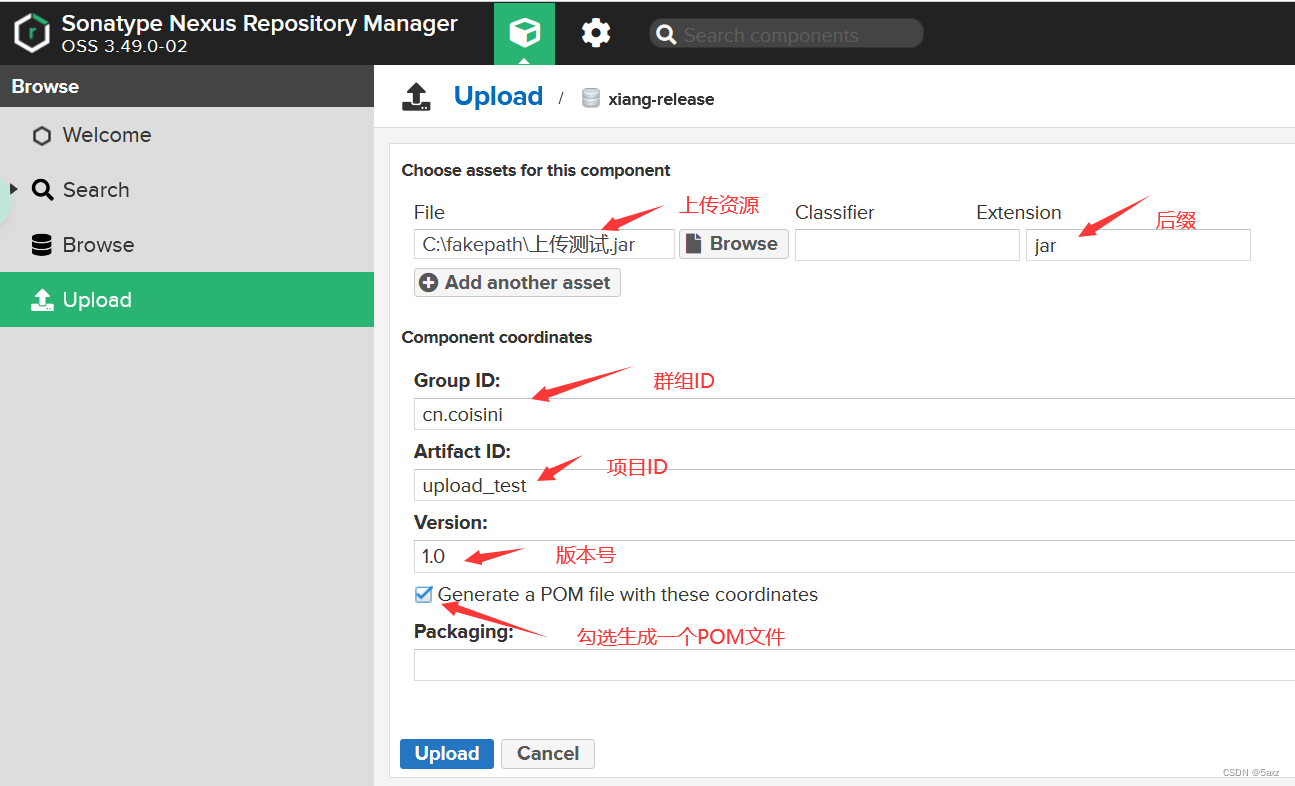This screenshot has width=1295, height=786.
Task: Click the Browse database icon in the sidebar
Action: (x=42, y=245)
